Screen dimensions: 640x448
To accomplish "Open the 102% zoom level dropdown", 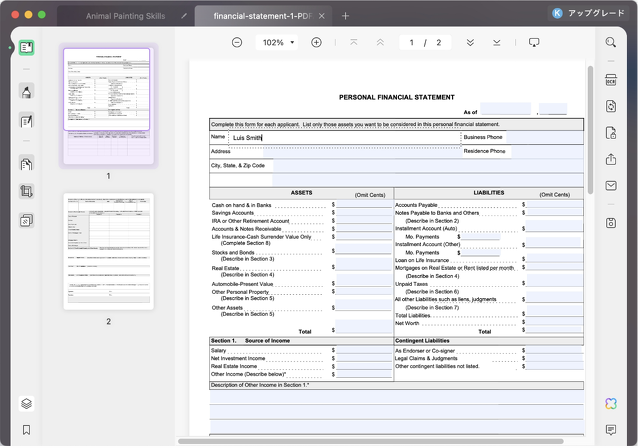I will click(x=277, y=43).
